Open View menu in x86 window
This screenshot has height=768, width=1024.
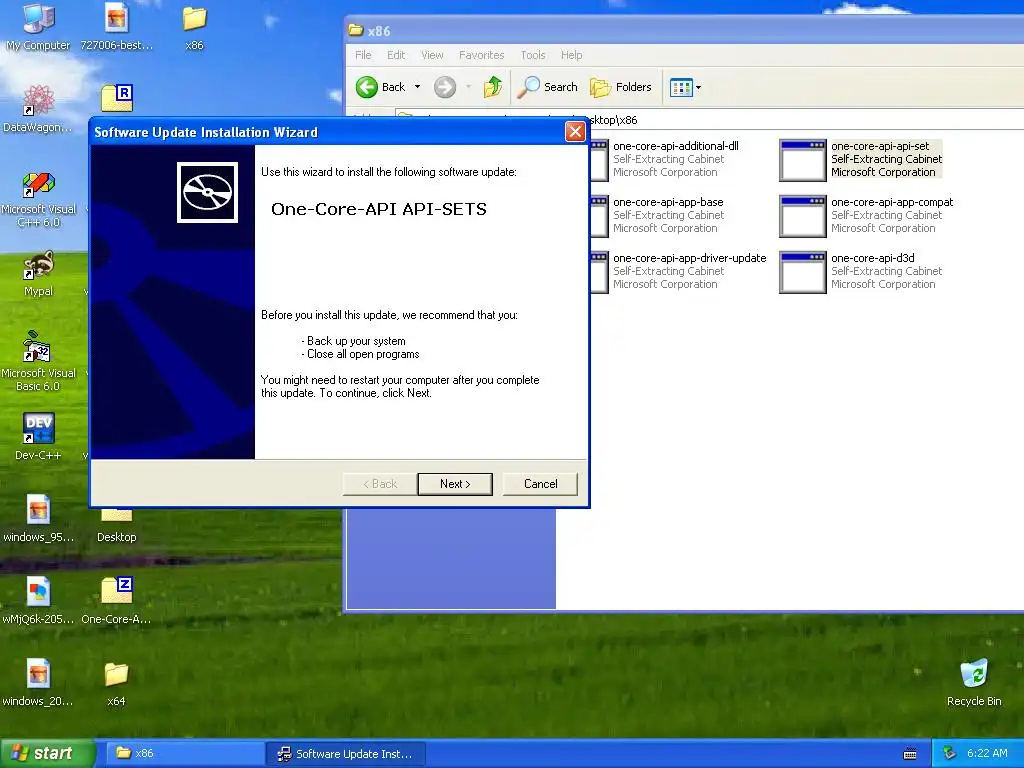tap(432, 56)
